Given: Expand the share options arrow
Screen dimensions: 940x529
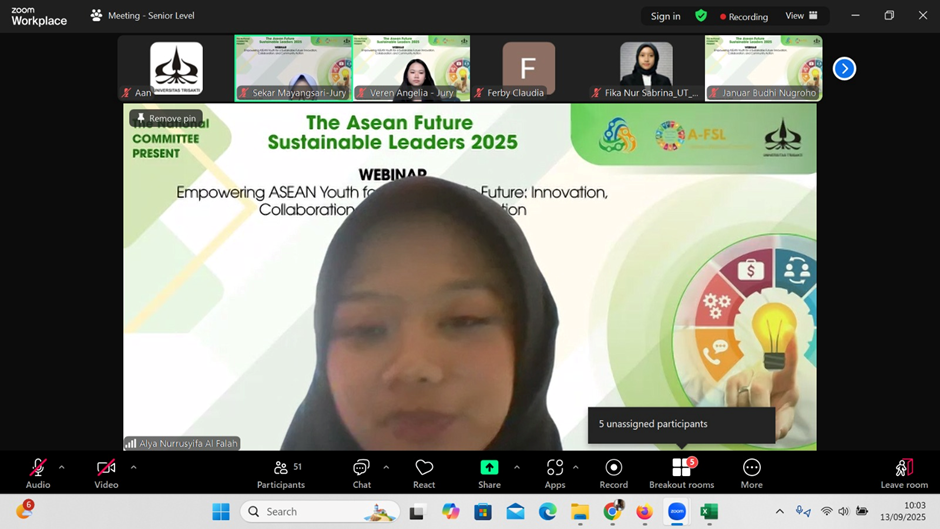Looking at the screenshot, I should coord(517,467).
